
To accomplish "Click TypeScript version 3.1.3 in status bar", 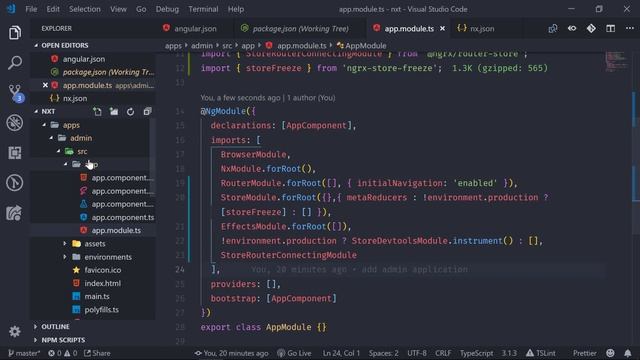I will pyautogui.click(x=509, y=353).
